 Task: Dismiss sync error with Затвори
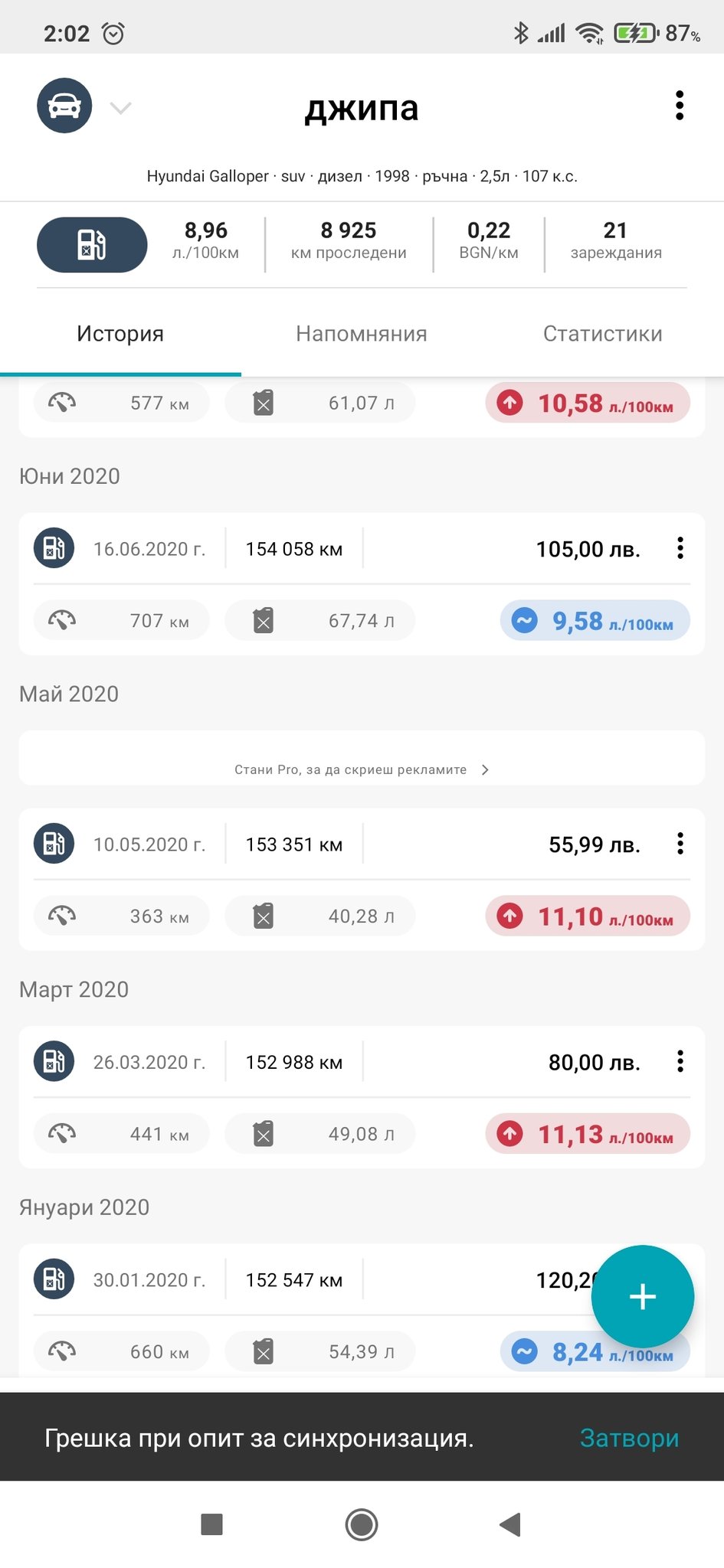[x=629, y=1438]
